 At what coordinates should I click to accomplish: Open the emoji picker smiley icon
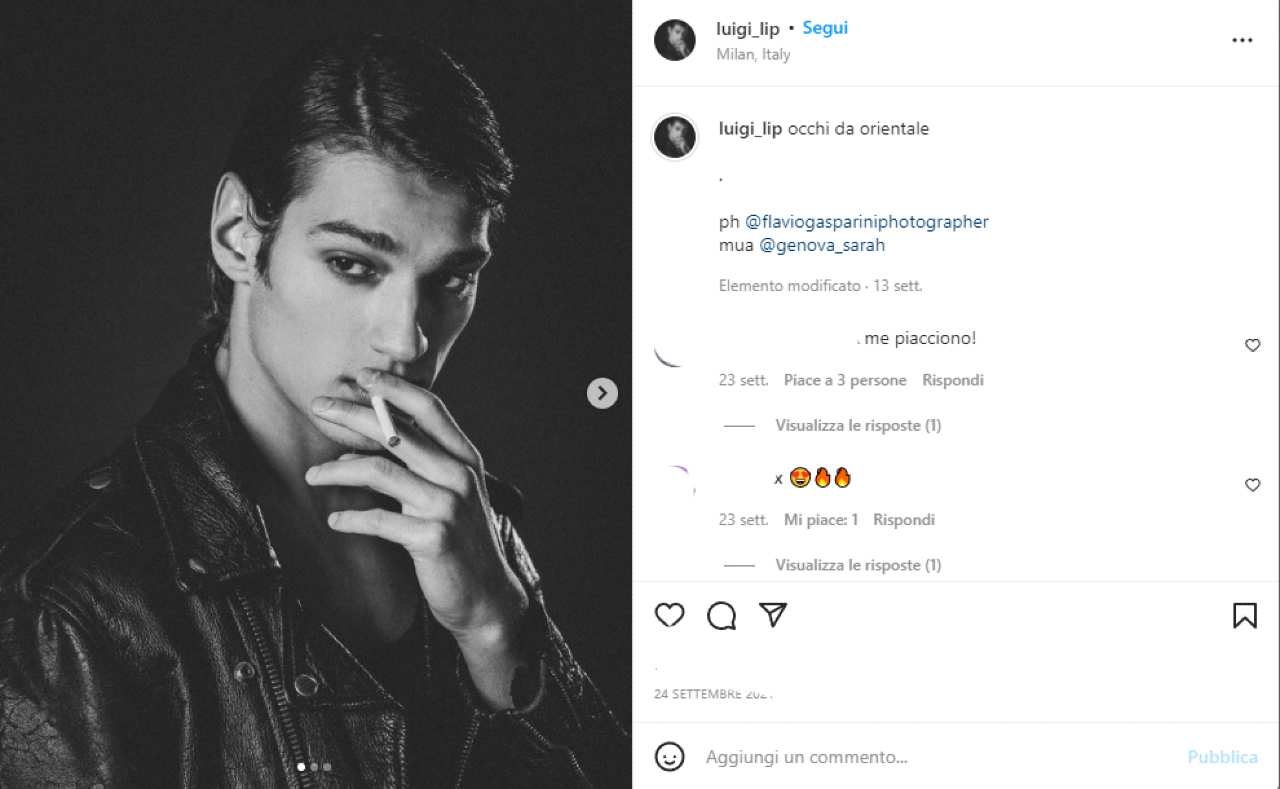(669, 756)
